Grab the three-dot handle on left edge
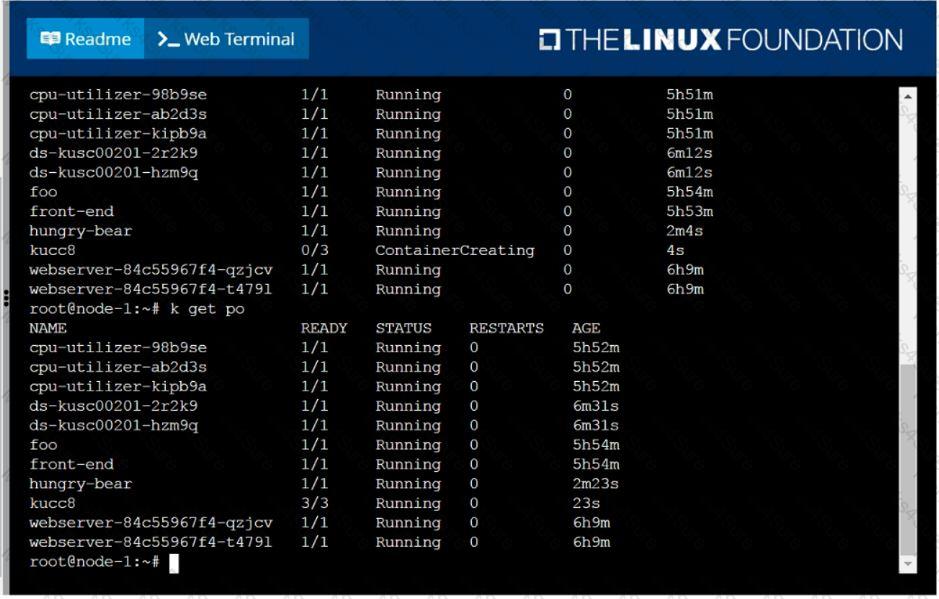 click(x=7, y=298)
